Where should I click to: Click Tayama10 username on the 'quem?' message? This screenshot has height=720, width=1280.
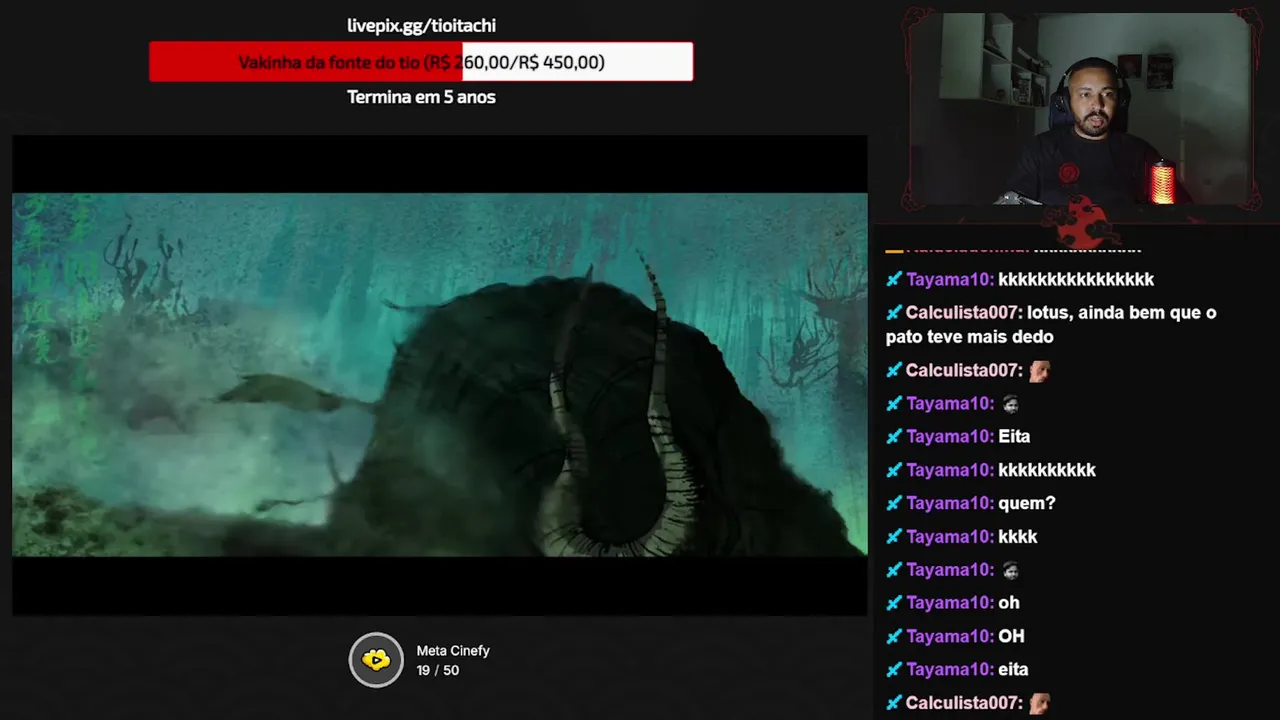click(950, 503)
